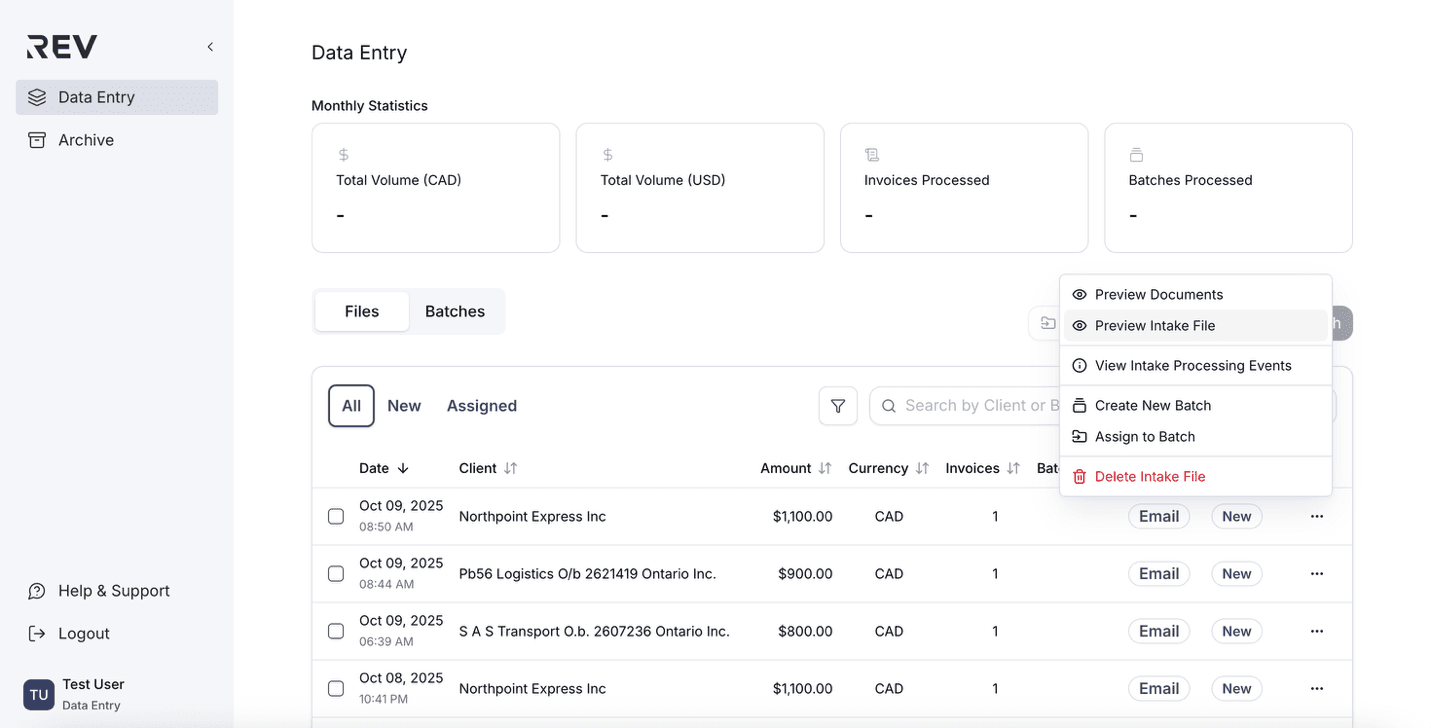
Task: Select the checkbox for Pb56 Logistics row
Action: point(336,574)
